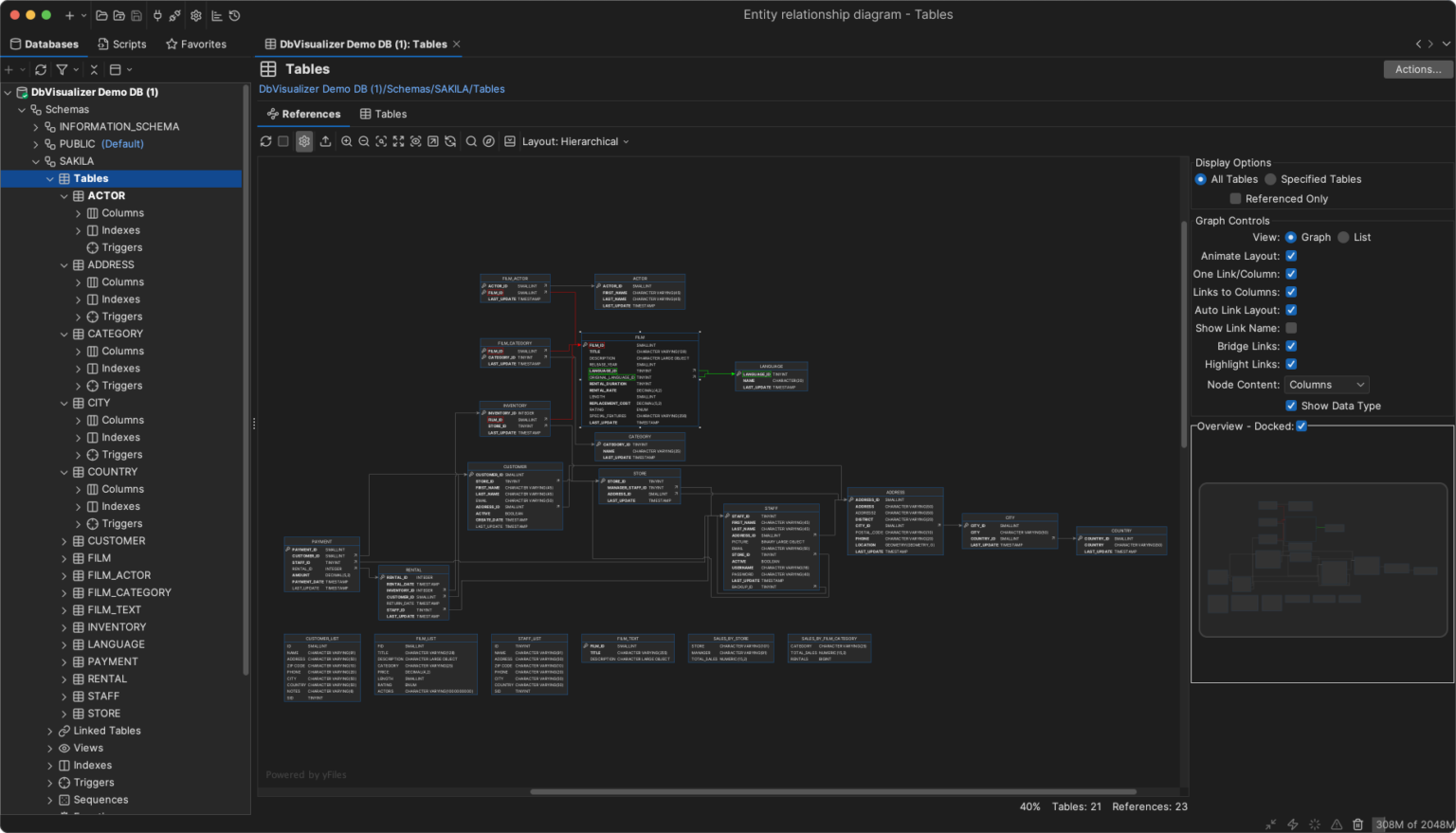Disable the Bridge Links checkbox

[1290, 346]
